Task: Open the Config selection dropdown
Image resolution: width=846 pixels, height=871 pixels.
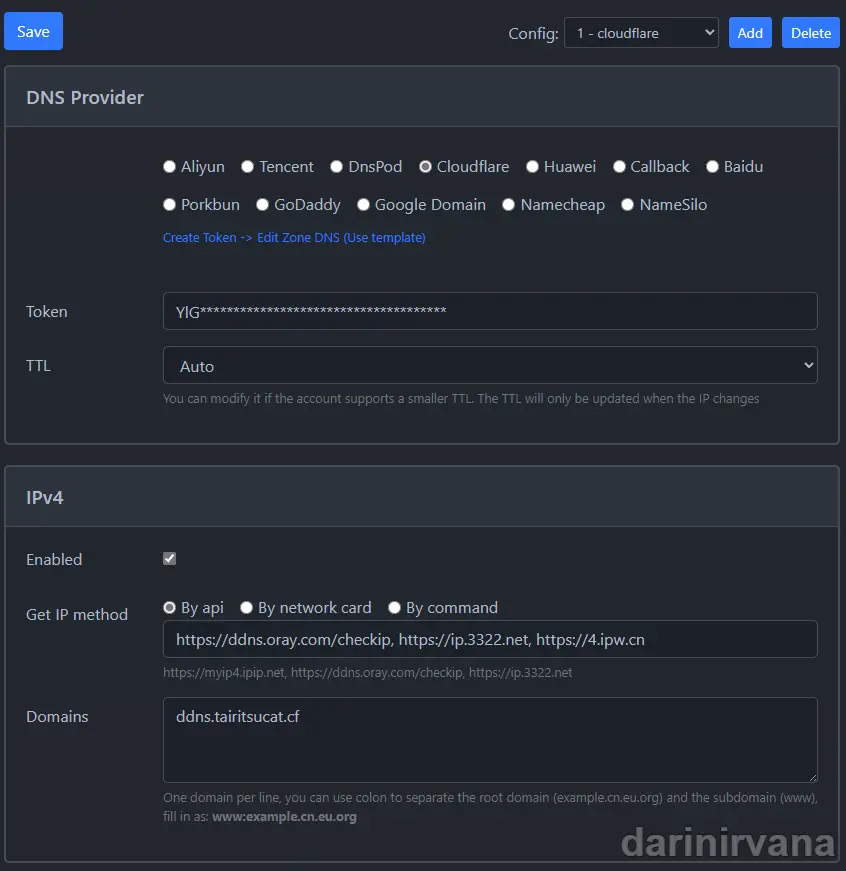Action: pos(641,33)
